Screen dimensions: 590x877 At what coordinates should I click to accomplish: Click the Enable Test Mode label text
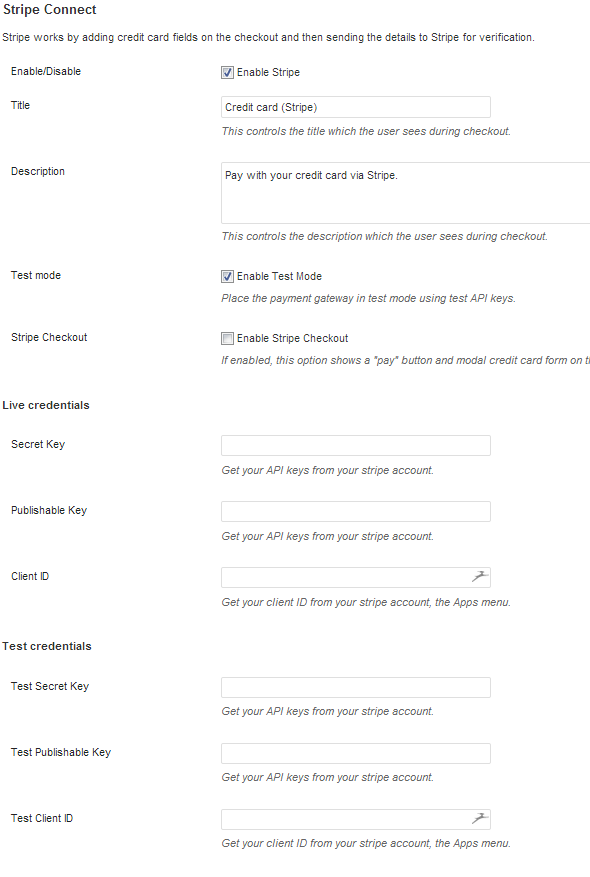coord(279,276)
